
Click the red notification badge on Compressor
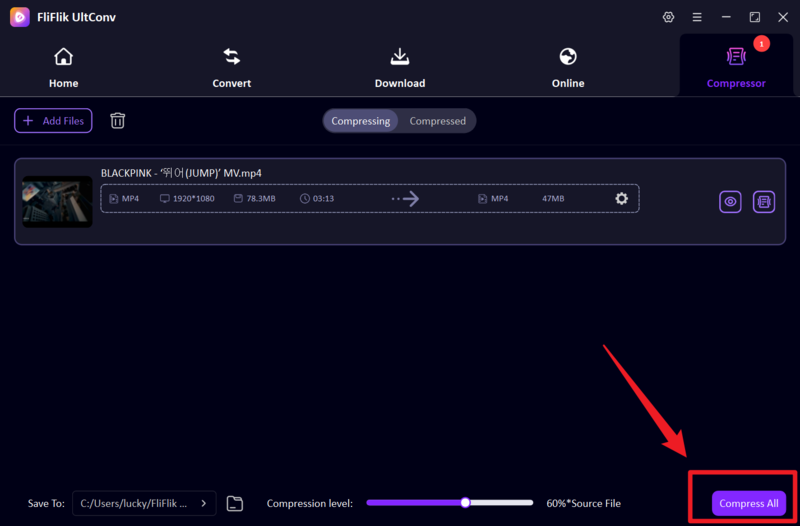pyautogui.click(x=761, y=44)
